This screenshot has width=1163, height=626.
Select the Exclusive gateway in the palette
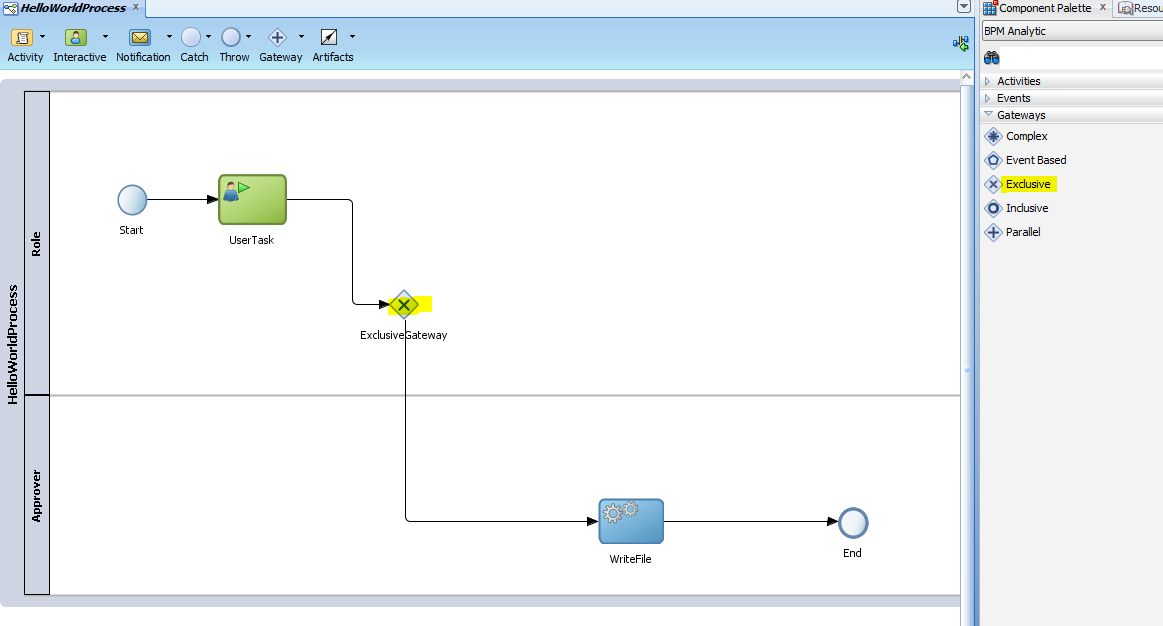pyautogui.click(x=1028, y=184)
